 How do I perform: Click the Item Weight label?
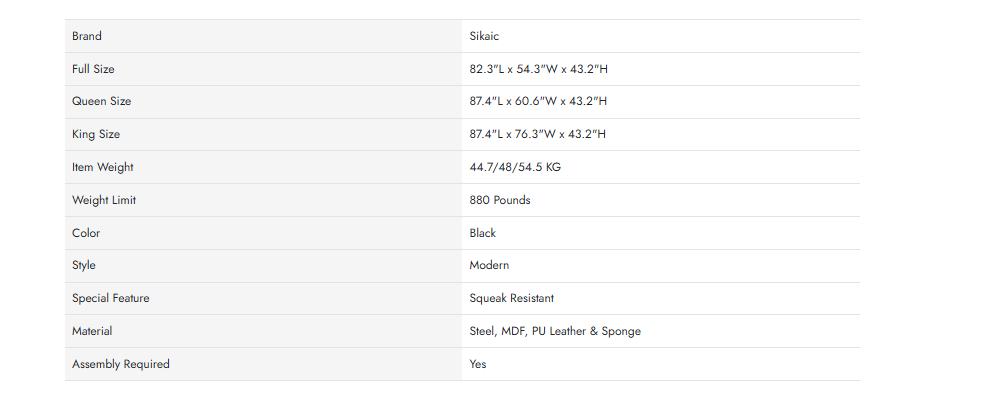[x=102, y=167]
